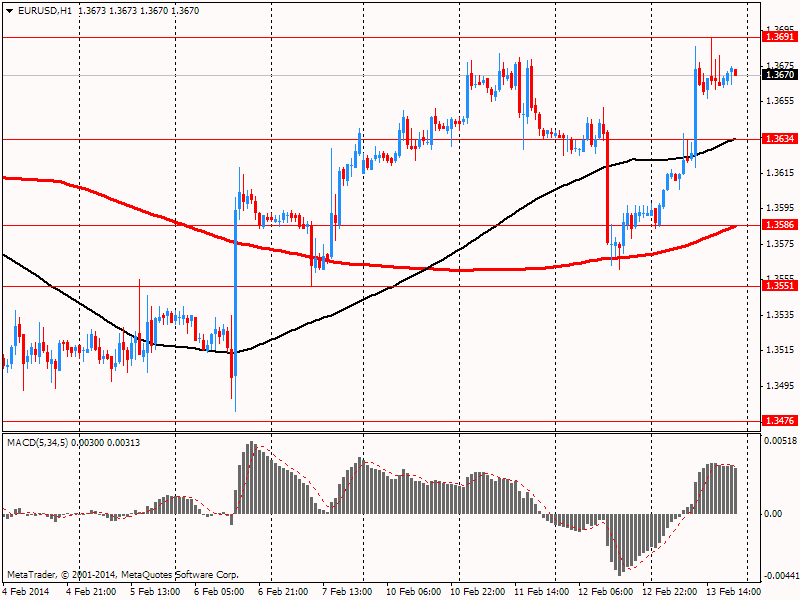This screenshot has height=600, width=800.
Task: Click the 12 Feb 22:00 time label
Action: click(x=669, y=592)
